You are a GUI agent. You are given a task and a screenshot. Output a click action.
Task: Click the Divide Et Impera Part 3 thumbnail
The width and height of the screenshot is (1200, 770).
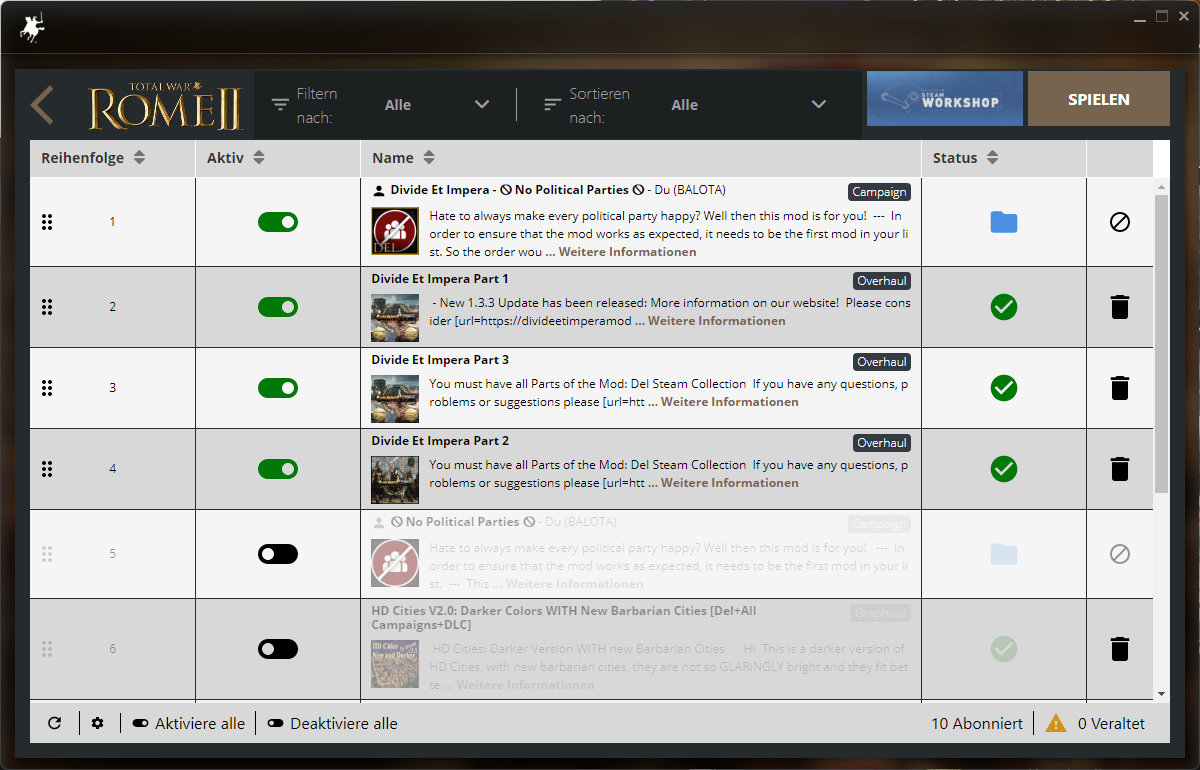point(395,400)
